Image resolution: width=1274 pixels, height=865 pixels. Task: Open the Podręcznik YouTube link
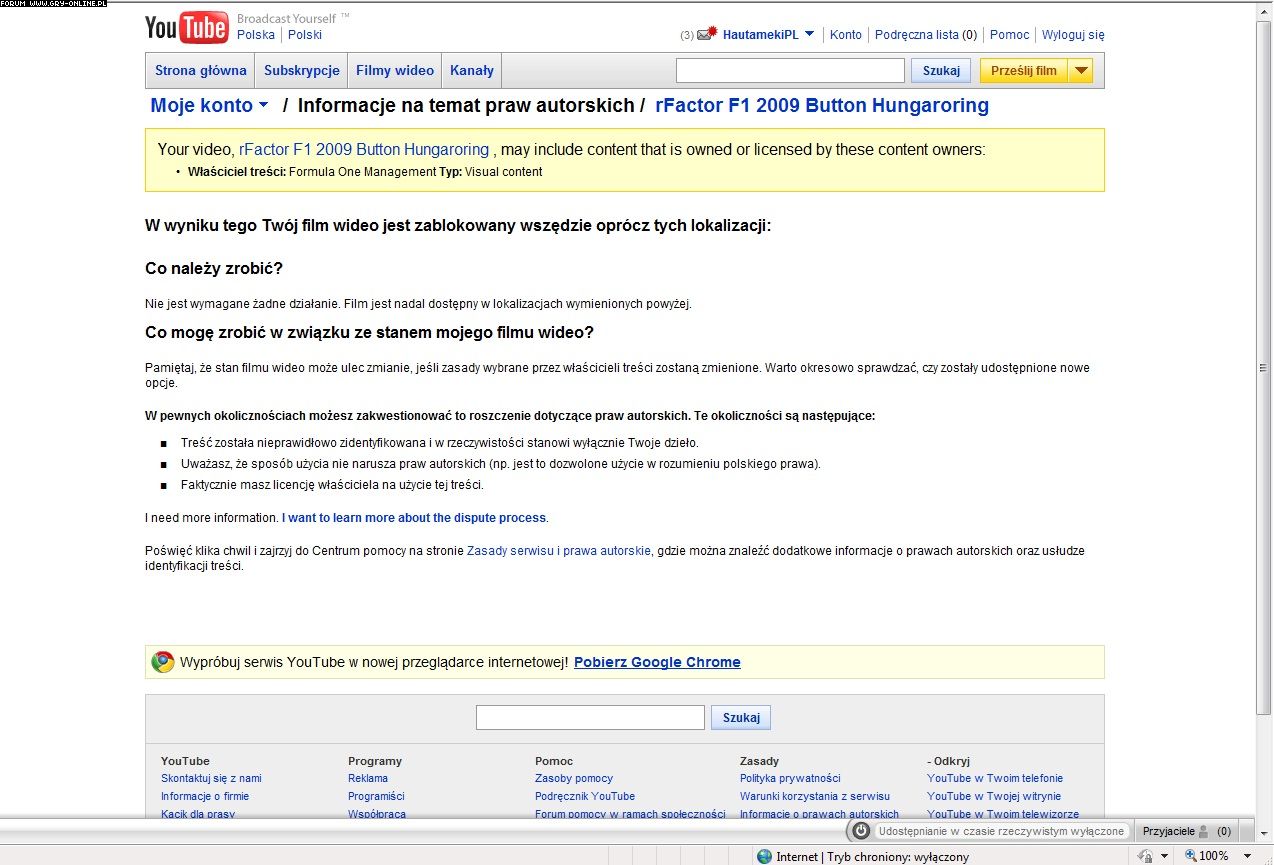(x=585, y=797)
